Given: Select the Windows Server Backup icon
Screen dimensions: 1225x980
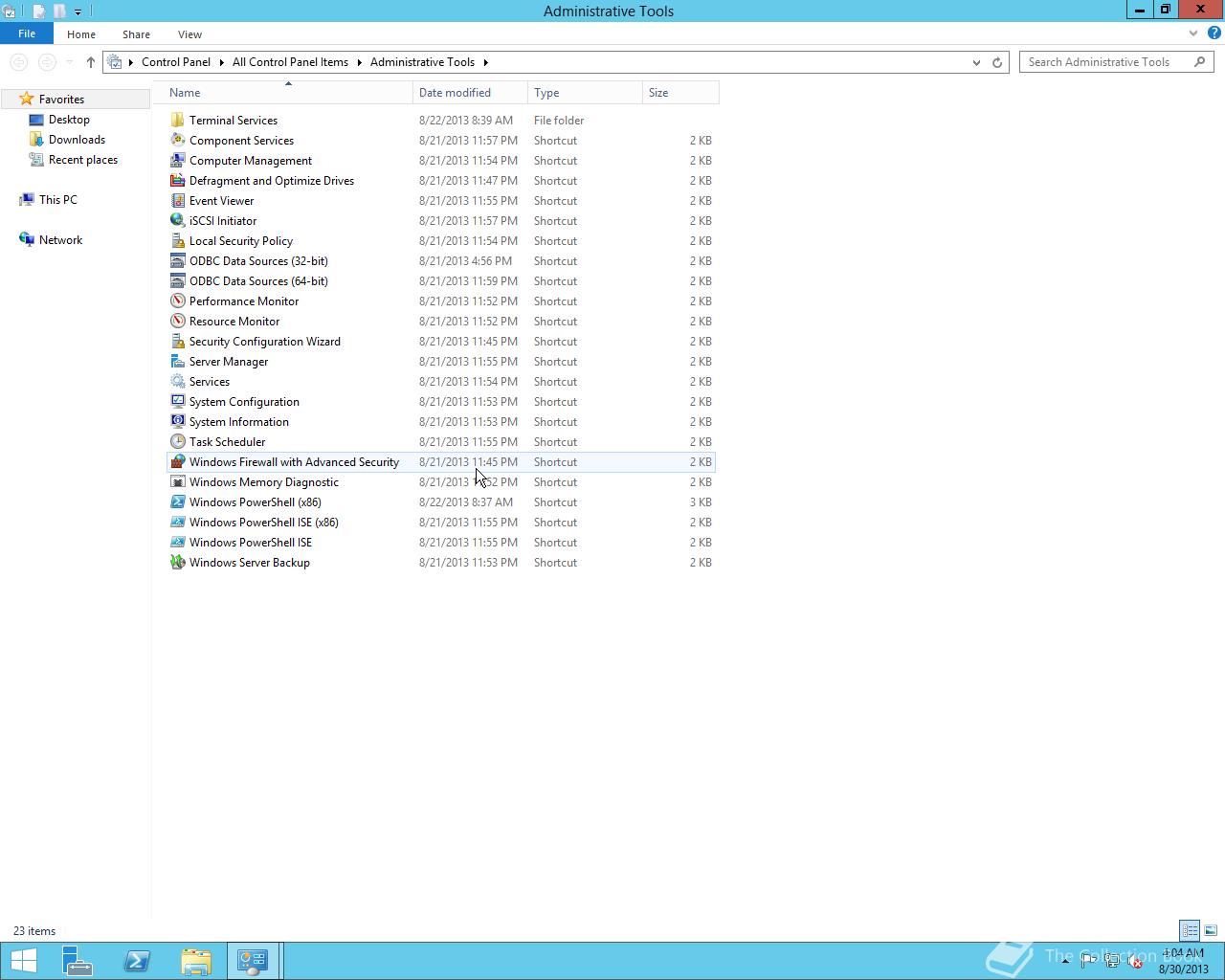Looking at the screenshot, I should tap(177, 562).
